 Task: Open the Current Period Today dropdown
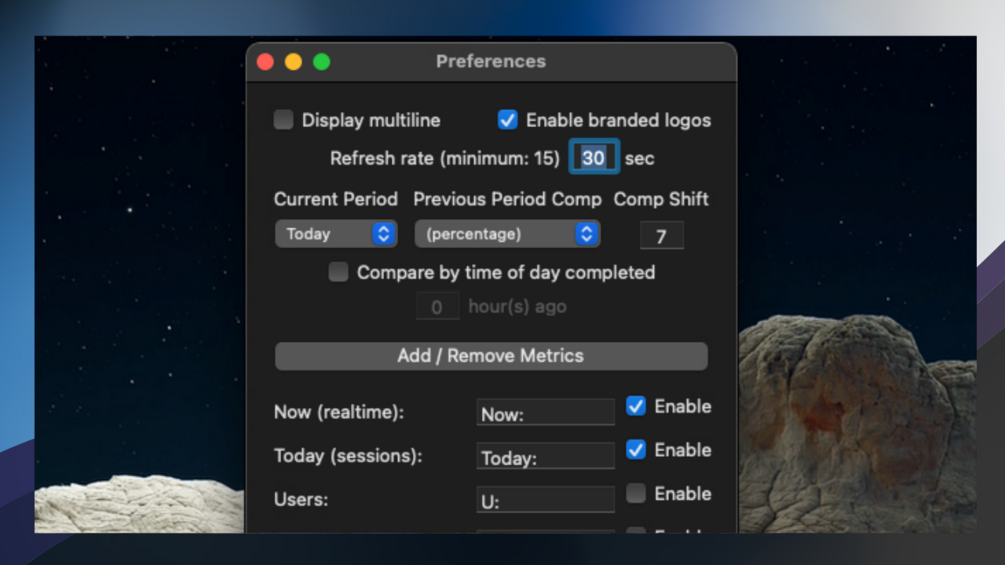(336, 234)
